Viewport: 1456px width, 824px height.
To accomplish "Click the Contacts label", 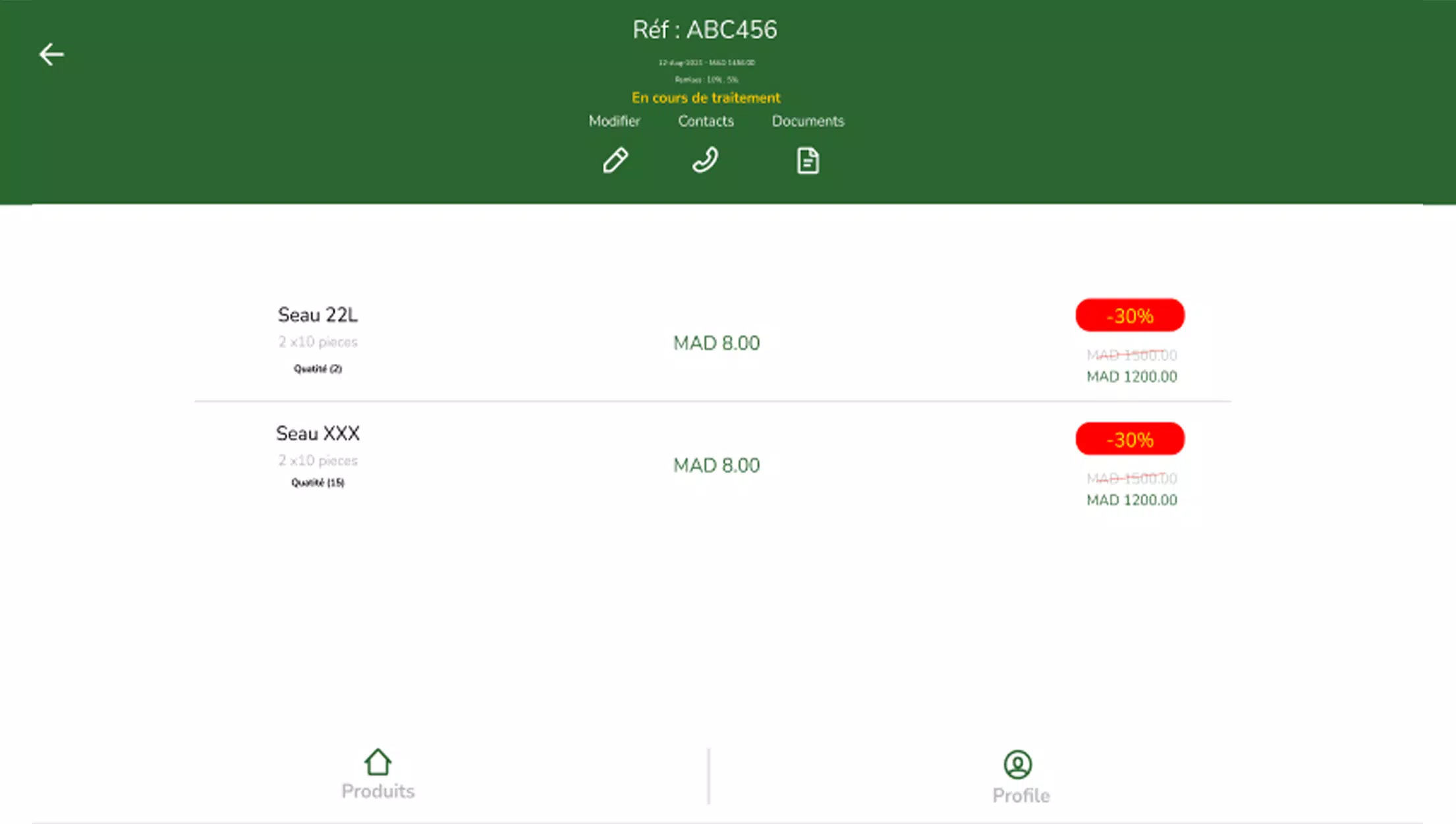I will coord(706,121).
